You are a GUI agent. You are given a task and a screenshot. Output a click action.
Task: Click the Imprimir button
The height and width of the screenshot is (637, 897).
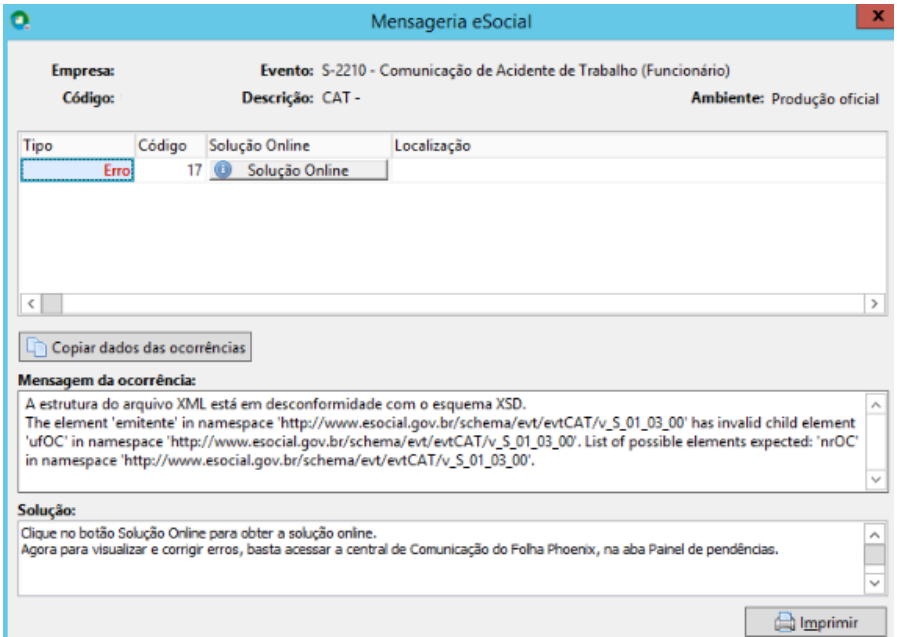click(816, 622)
